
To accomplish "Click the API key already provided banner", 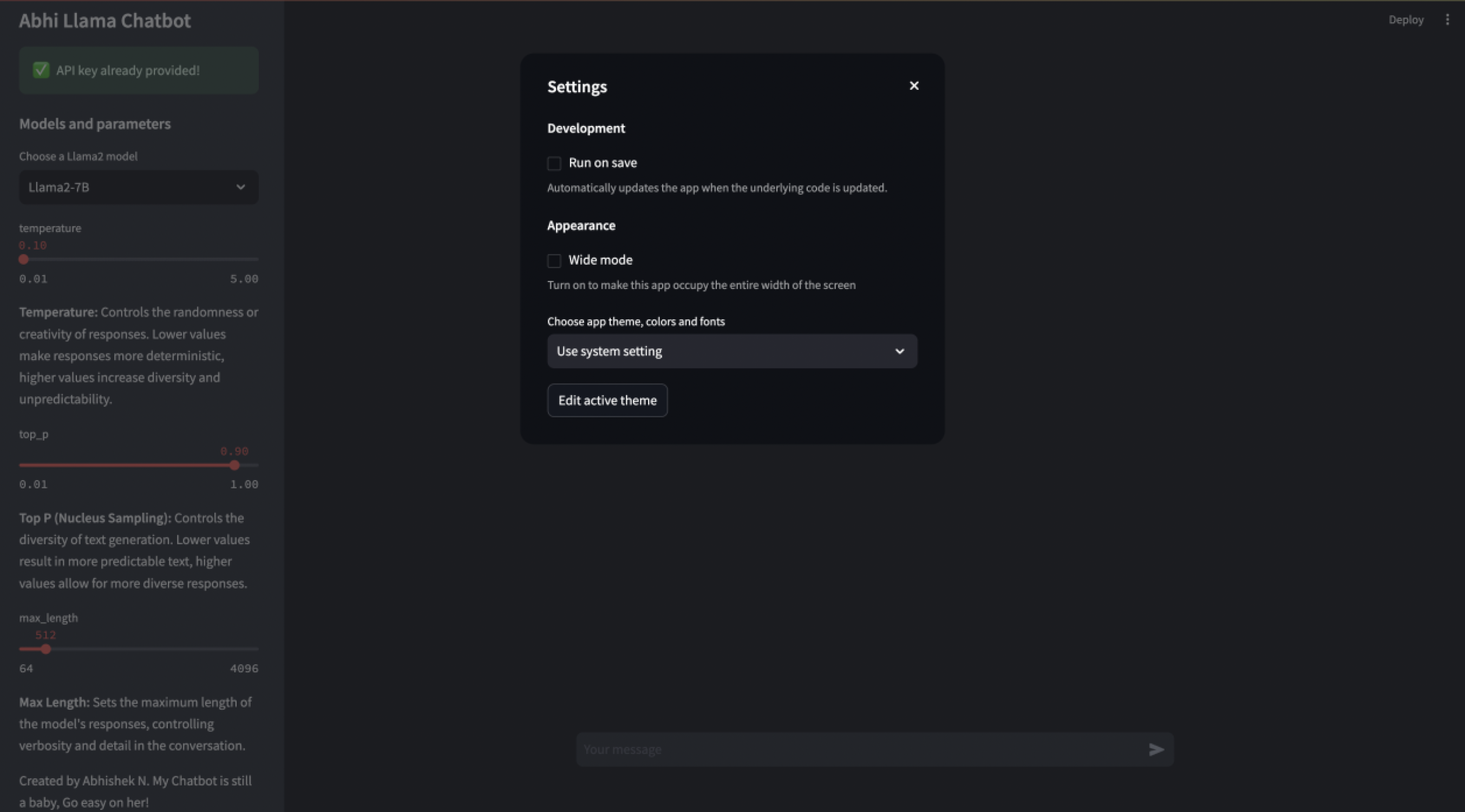I will [139, 70].
